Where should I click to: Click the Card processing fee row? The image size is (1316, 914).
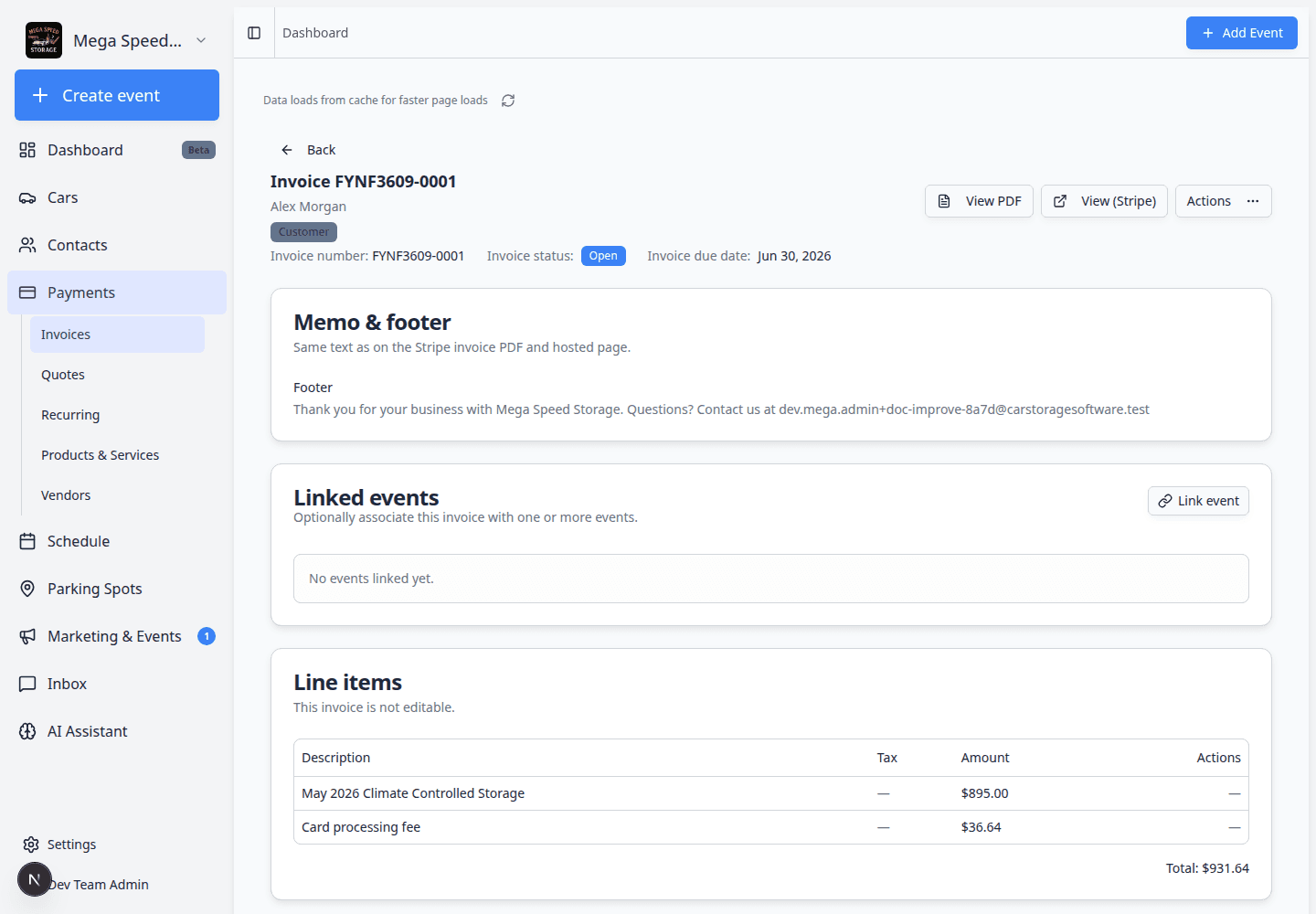[x=771, y=827]
